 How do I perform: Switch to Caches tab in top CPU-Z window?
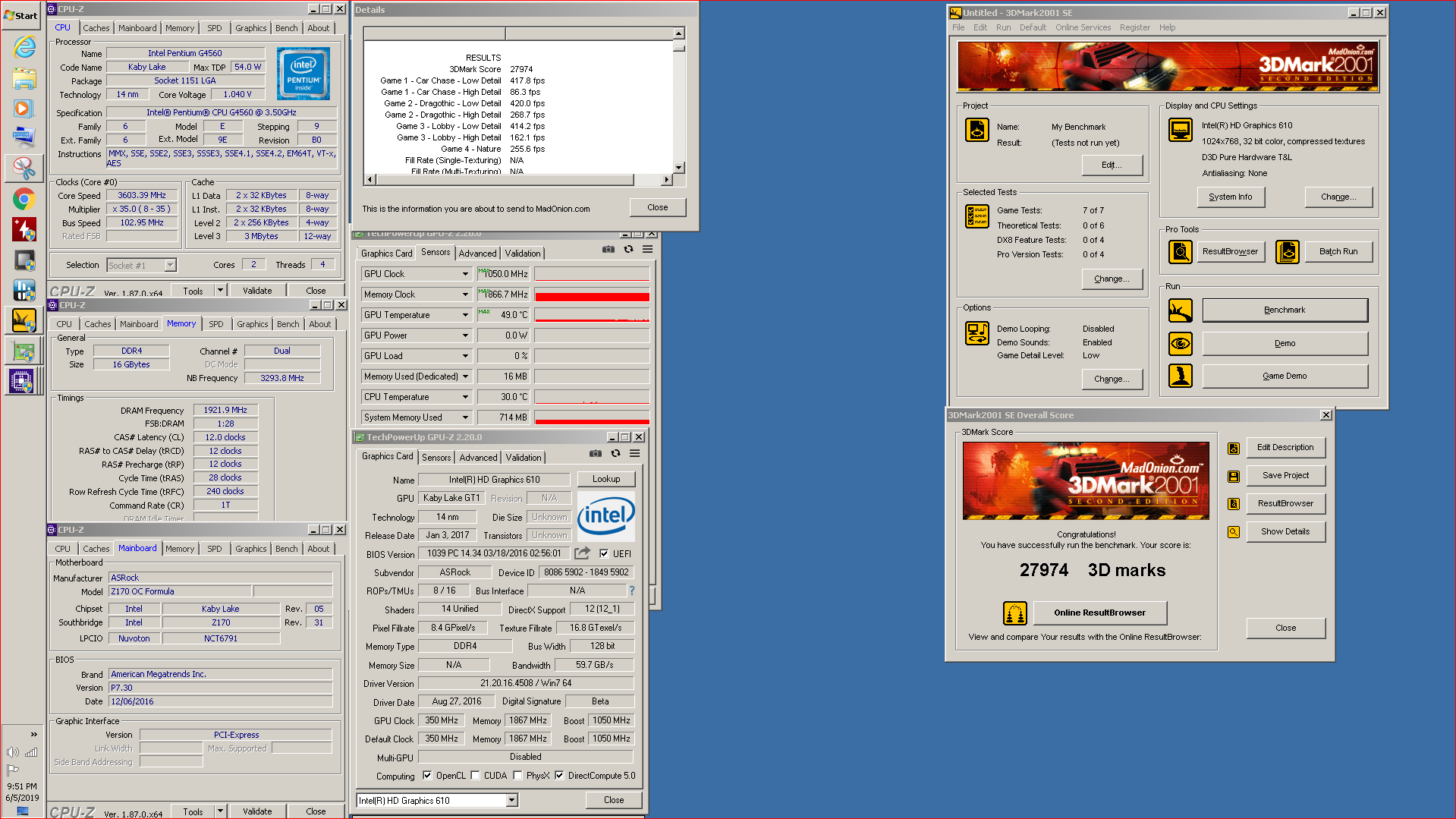coord(96,28)
